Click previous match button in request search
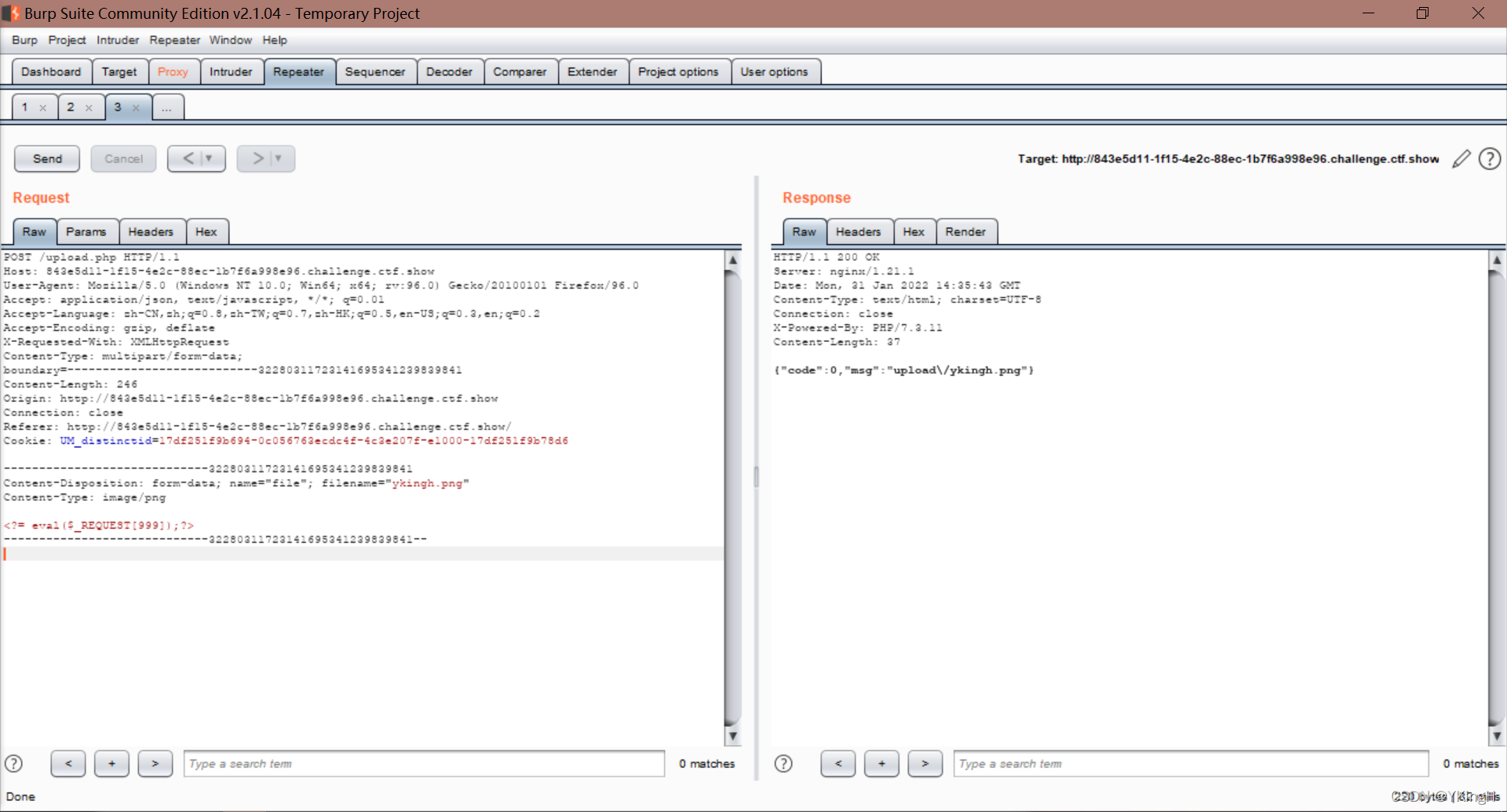 coord(68,763)
